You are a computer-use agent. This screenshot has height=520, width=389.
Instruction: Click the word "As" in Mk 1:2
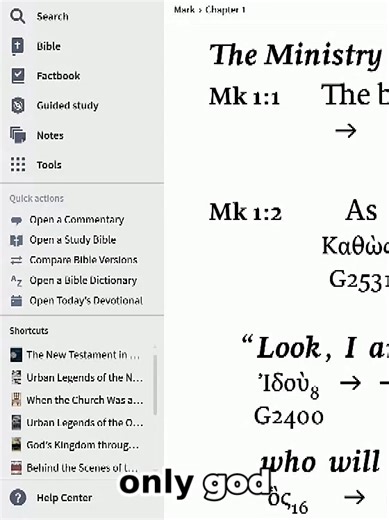click(x=361, y=211)
